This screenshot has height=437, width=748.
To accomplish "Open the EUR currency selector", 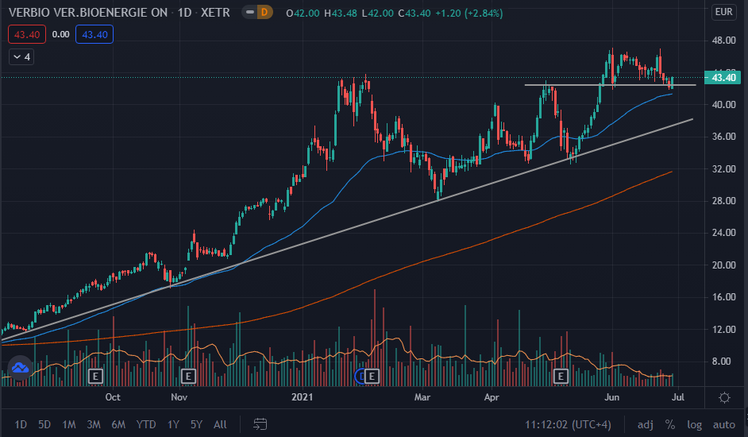I will pyautogui.click(x=724, y=12).
